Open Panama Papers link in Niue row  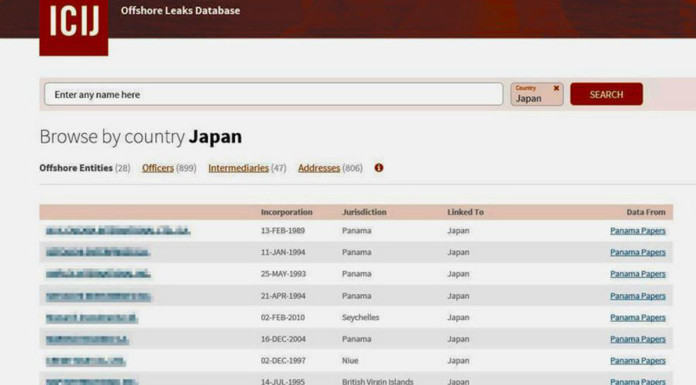coord(638,361)
